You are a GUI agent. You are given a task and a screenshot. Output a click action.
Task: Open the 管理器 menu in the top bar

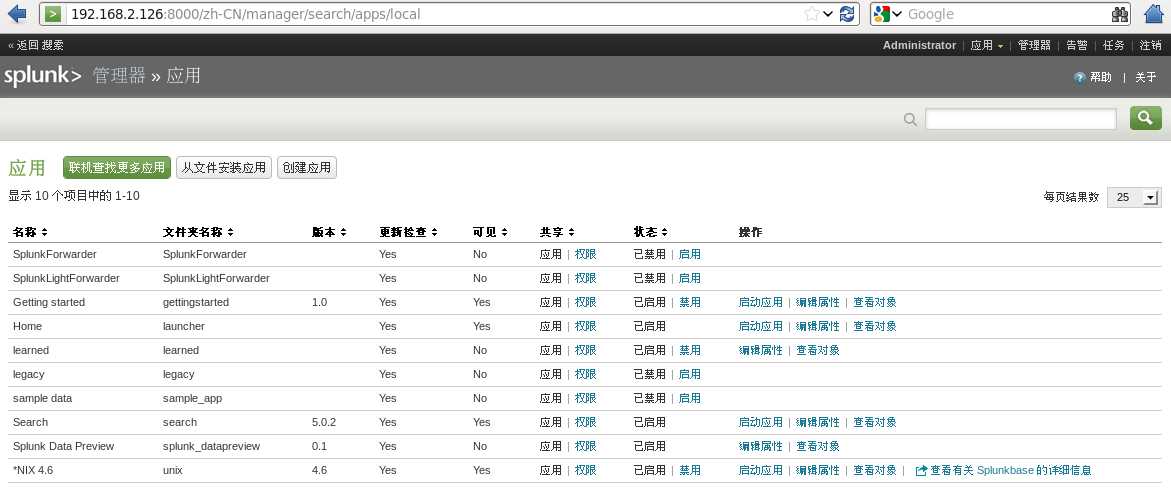[1034, 46]
